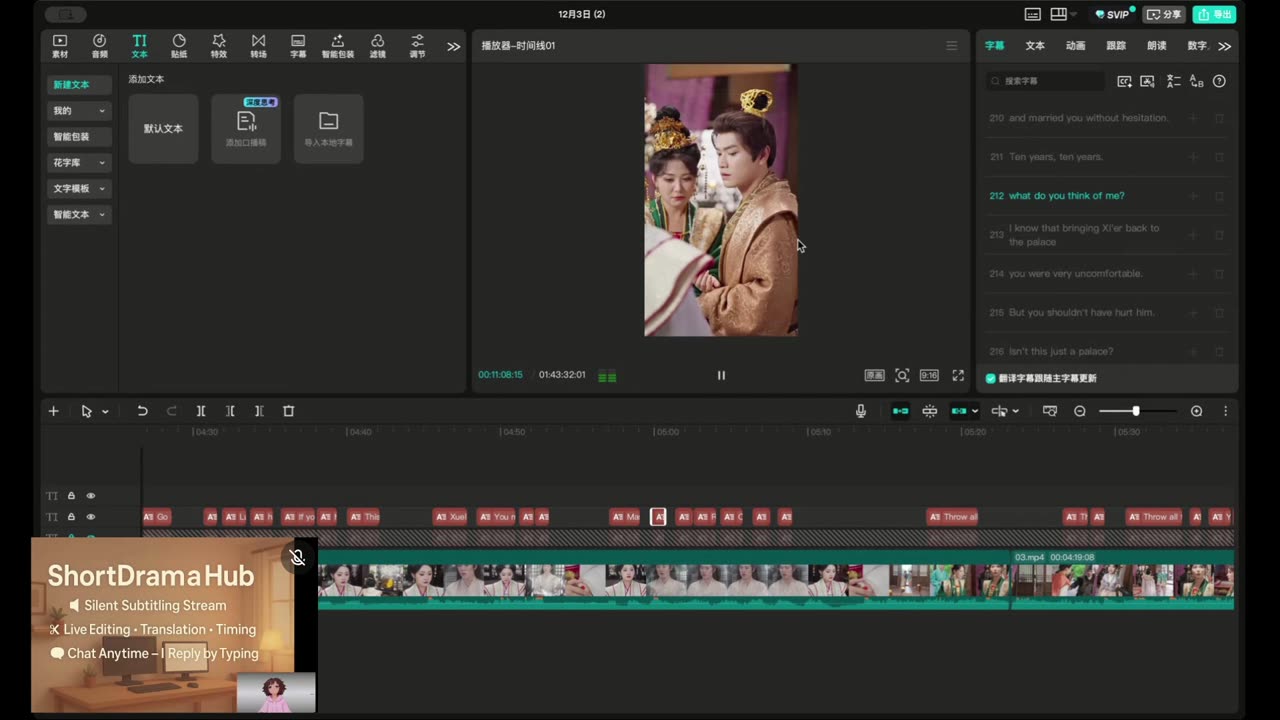The image size is (1280, 720).
Task: Click the 9:16 aspect ratio button
Action: [x=929, y=375]
